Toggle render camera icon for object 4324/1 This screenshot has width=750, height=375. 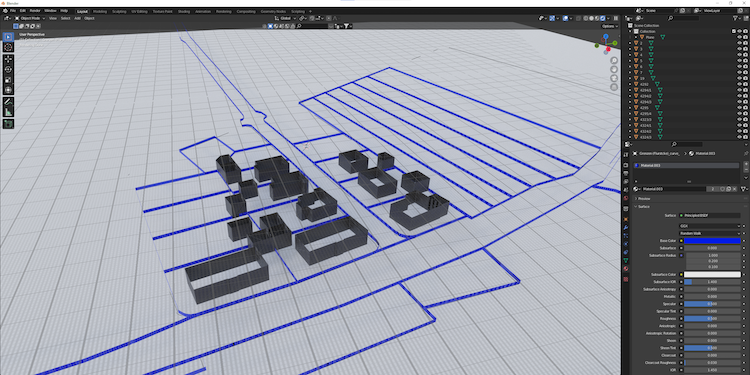tap(745, 125)
